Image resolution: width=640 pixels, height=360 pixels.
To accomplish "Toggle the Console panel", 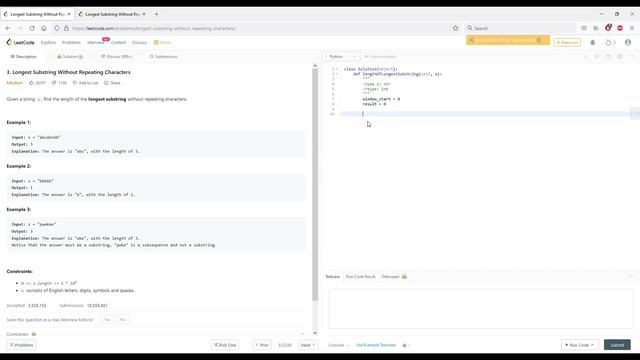I will 338,345.
